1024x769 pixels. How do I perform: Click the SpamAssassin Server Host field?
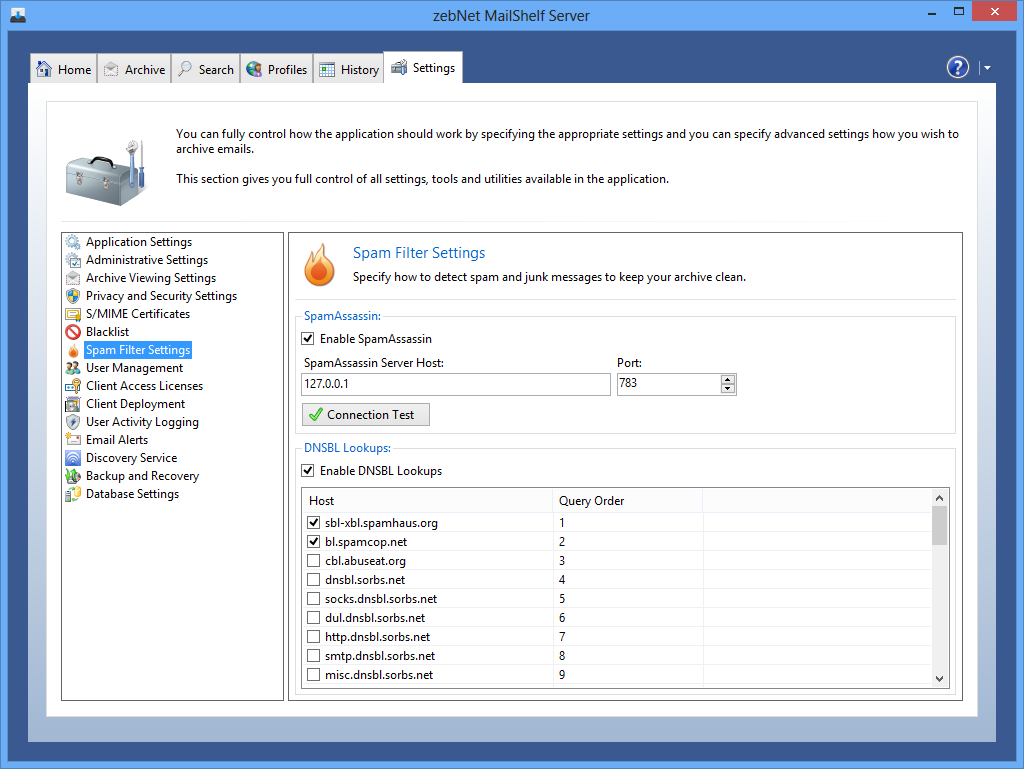tap(455, 385)
